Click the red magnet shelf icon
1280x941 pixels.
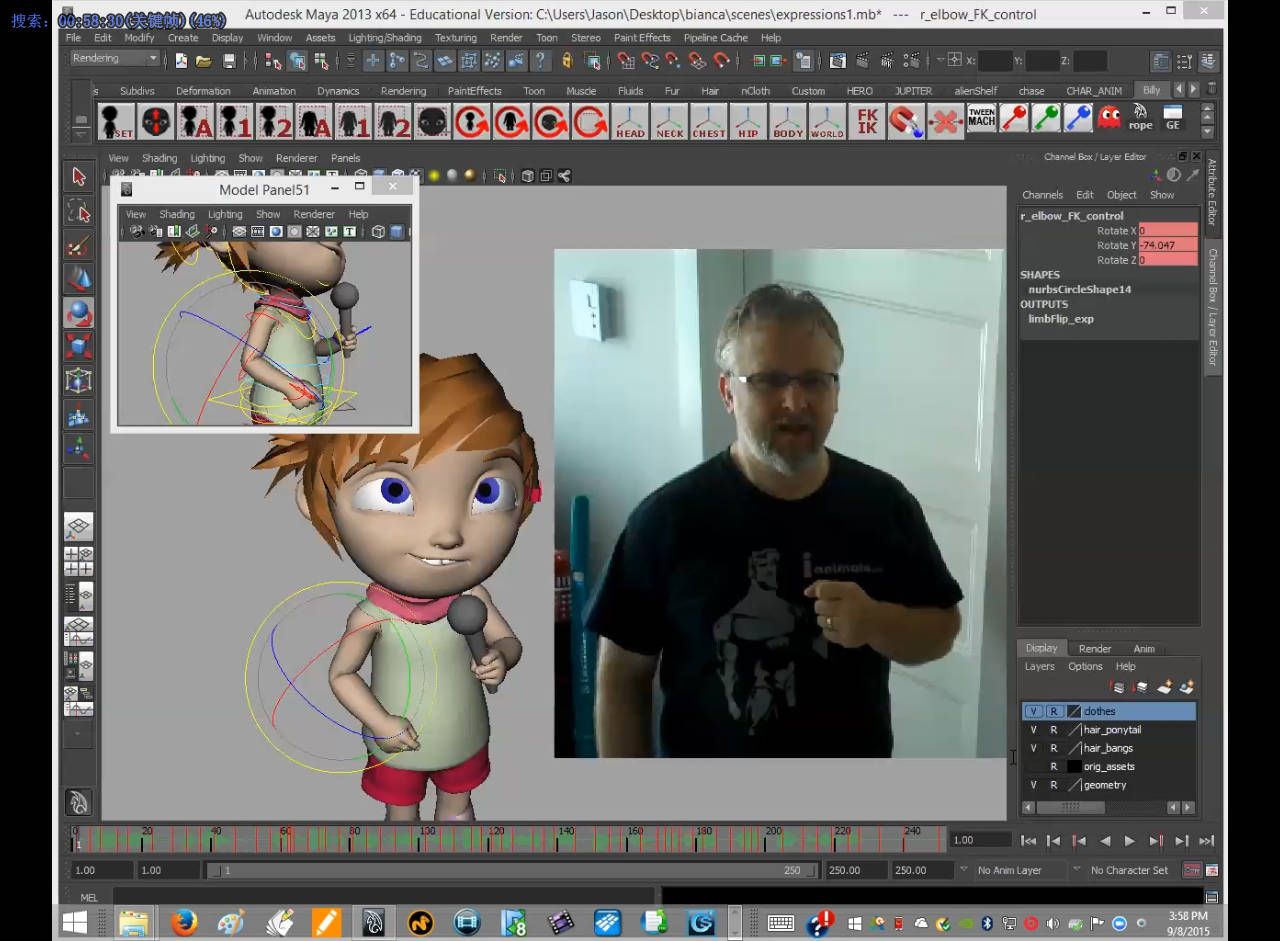(x=906, y=122)
